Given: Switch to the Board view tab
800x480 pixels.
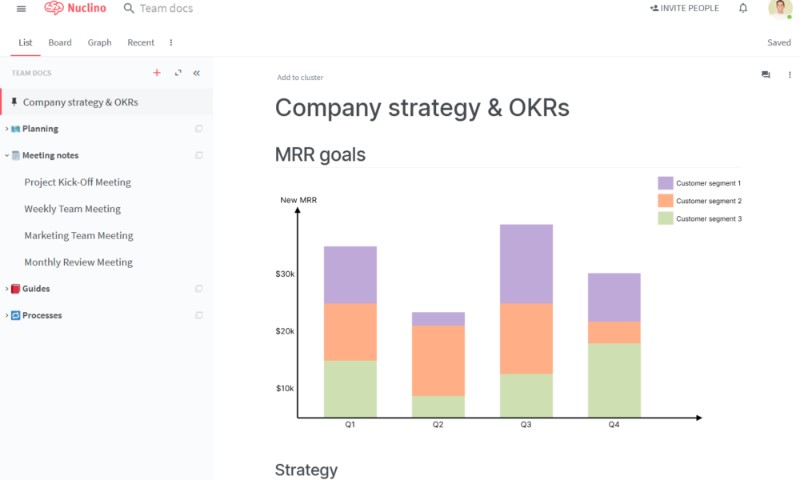Looking at the screenshot, I should (60, 43).
